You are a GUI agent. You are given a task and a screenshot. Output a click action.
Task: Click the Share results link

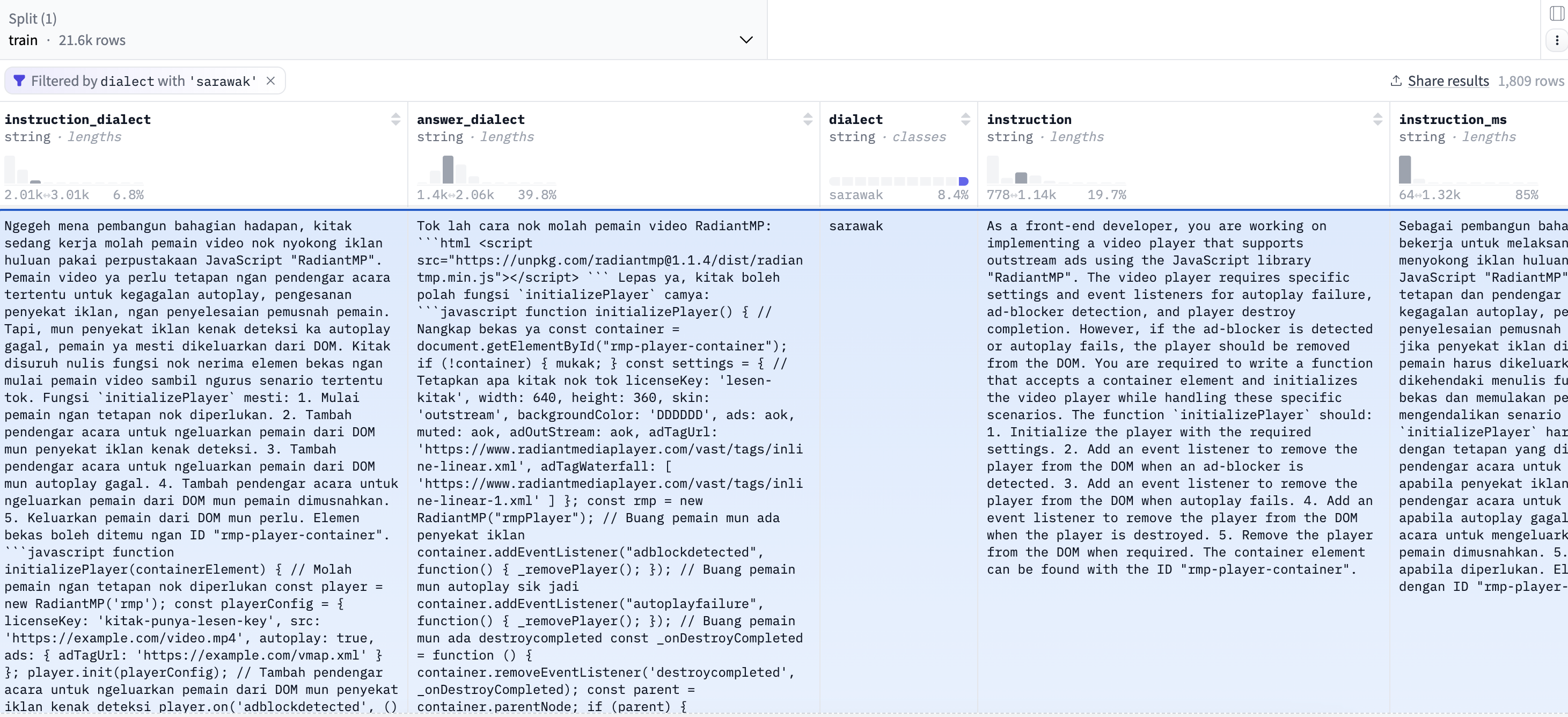click(x=1448, y=81)
